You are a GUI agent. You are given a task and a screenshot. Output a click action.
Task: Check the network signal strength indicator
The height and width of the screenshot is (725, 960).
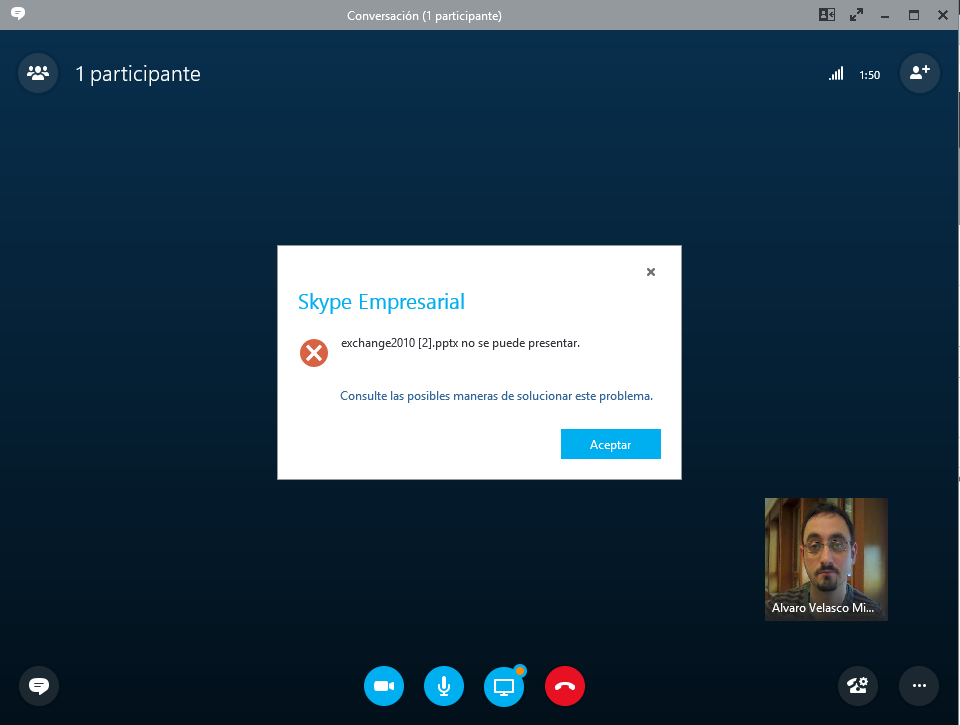(836, 74)
